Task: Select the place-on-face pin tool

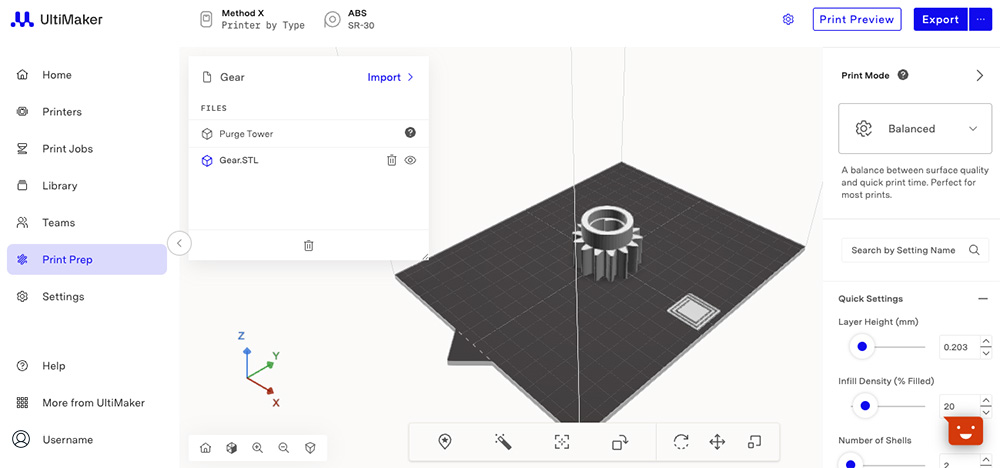Action: point(445,441)
